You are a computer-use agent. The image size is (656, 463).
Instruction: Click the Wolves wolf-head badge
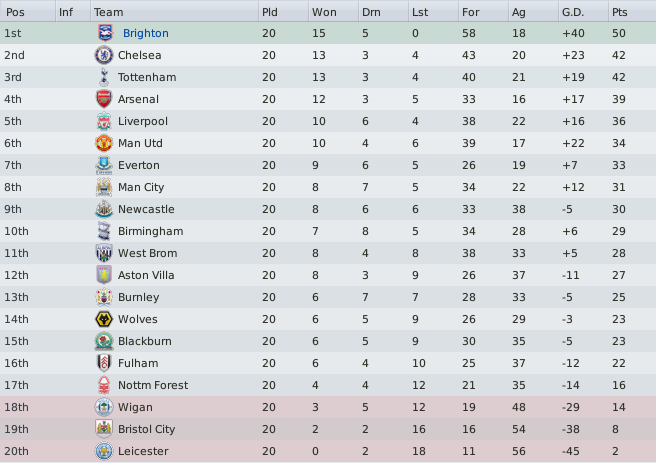tap(104, 319)
